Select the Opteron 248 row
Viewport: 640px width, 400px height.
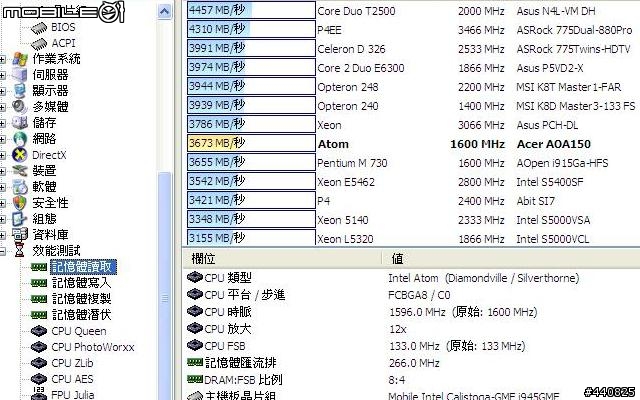tap(413, 87)
